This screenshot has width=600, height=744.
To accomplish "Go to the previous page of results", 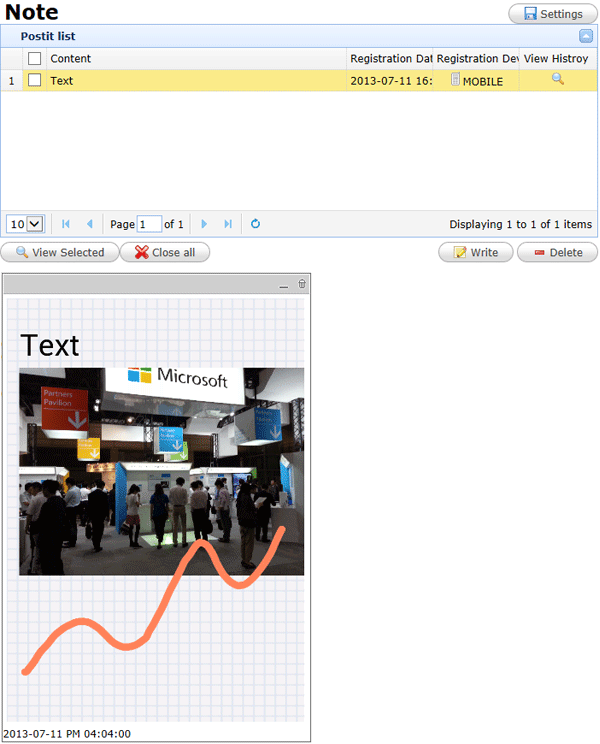I will coord(89,224).
